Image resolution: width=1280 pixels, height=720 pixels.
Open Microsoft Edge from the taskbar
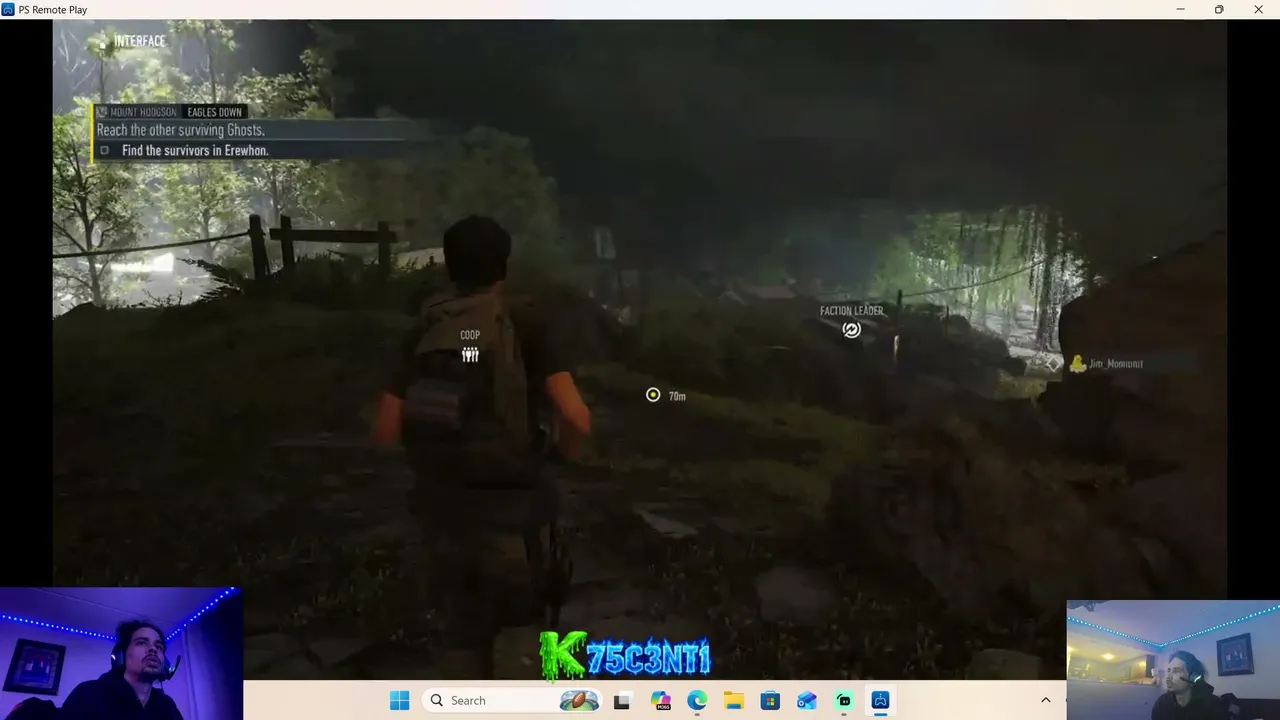697,700
